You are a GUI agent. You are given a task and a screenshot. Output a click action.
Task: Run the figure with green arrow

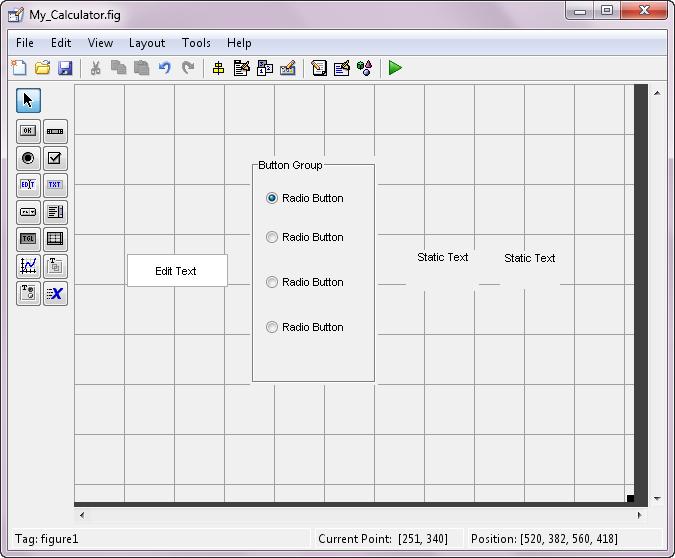click(395, 68)
